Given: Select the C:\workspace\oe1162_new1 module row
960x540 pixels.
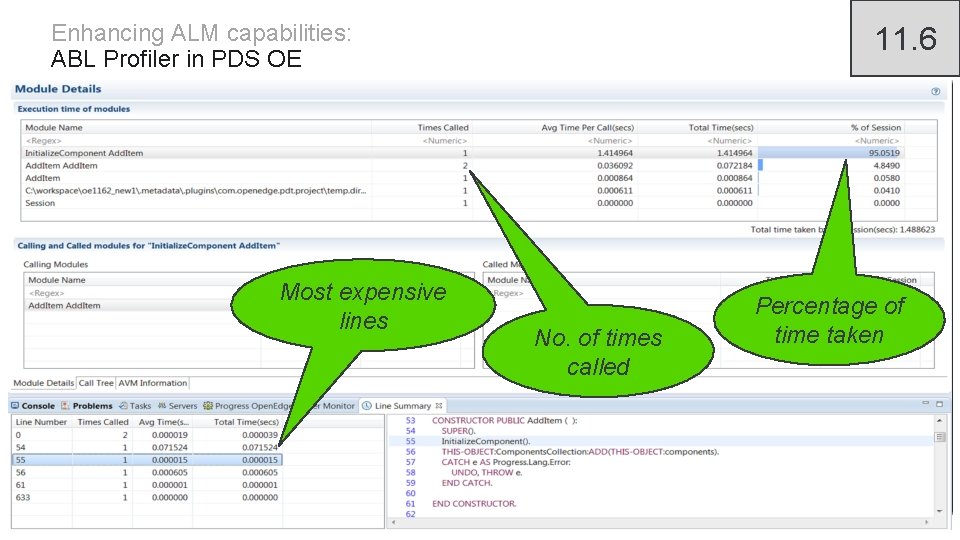Looking at the screenshot, I should coord(462,190).
